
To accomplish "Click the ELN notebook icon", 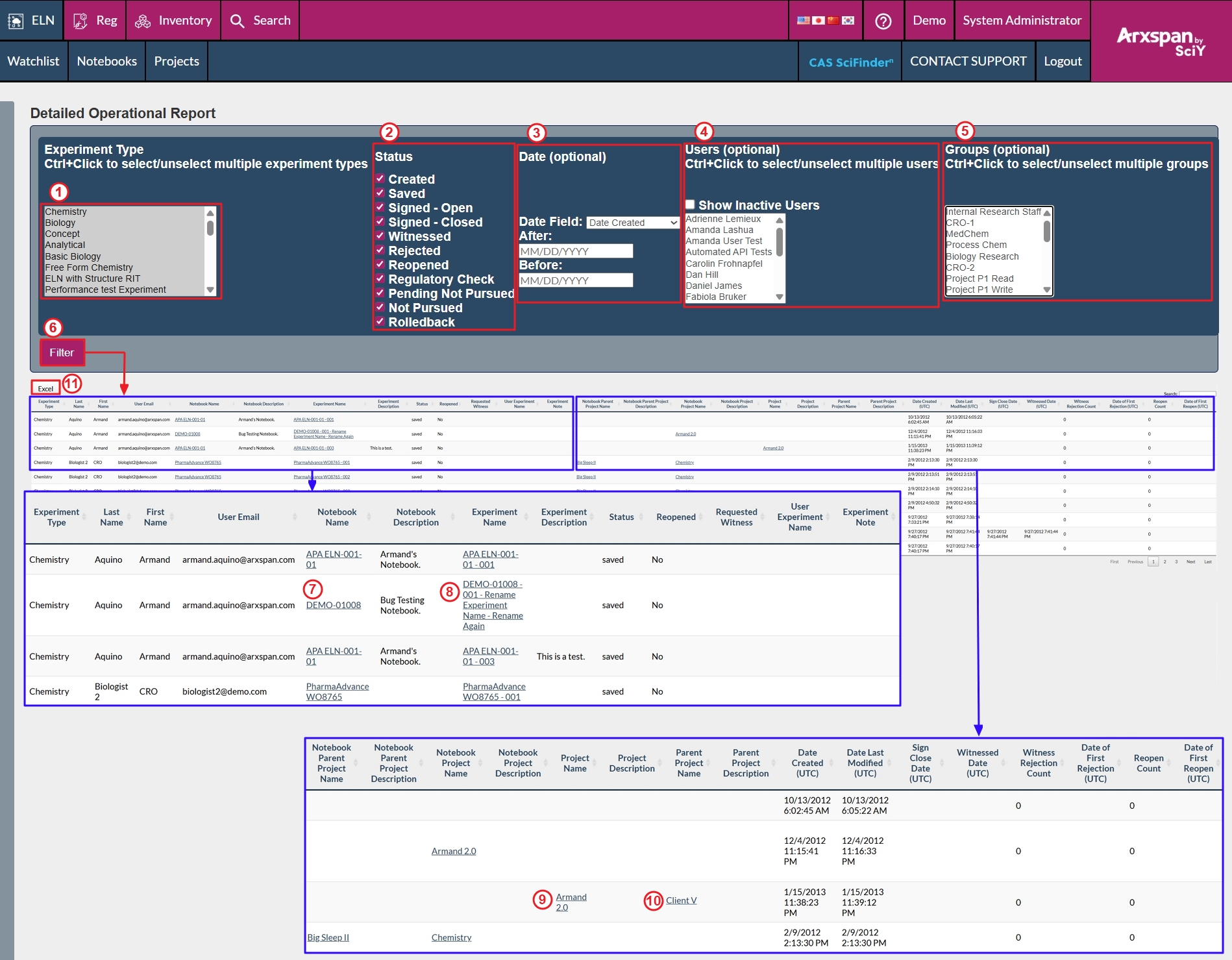I will (x=16, y=21).
